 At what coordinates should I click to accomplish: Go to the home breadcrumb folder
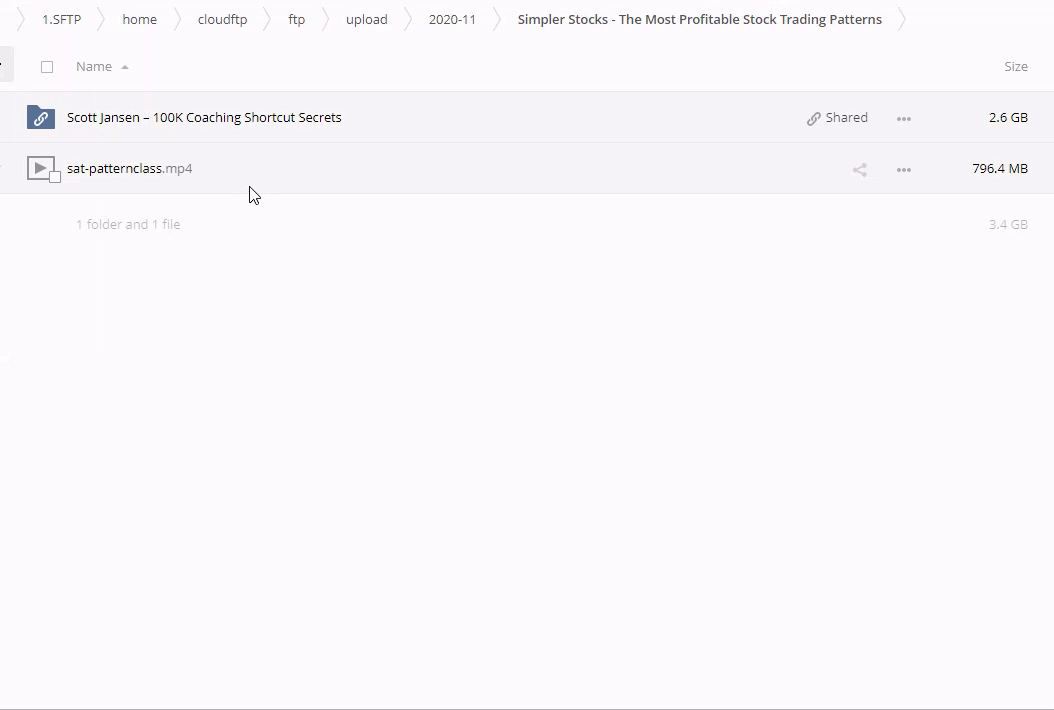point(139,20)
